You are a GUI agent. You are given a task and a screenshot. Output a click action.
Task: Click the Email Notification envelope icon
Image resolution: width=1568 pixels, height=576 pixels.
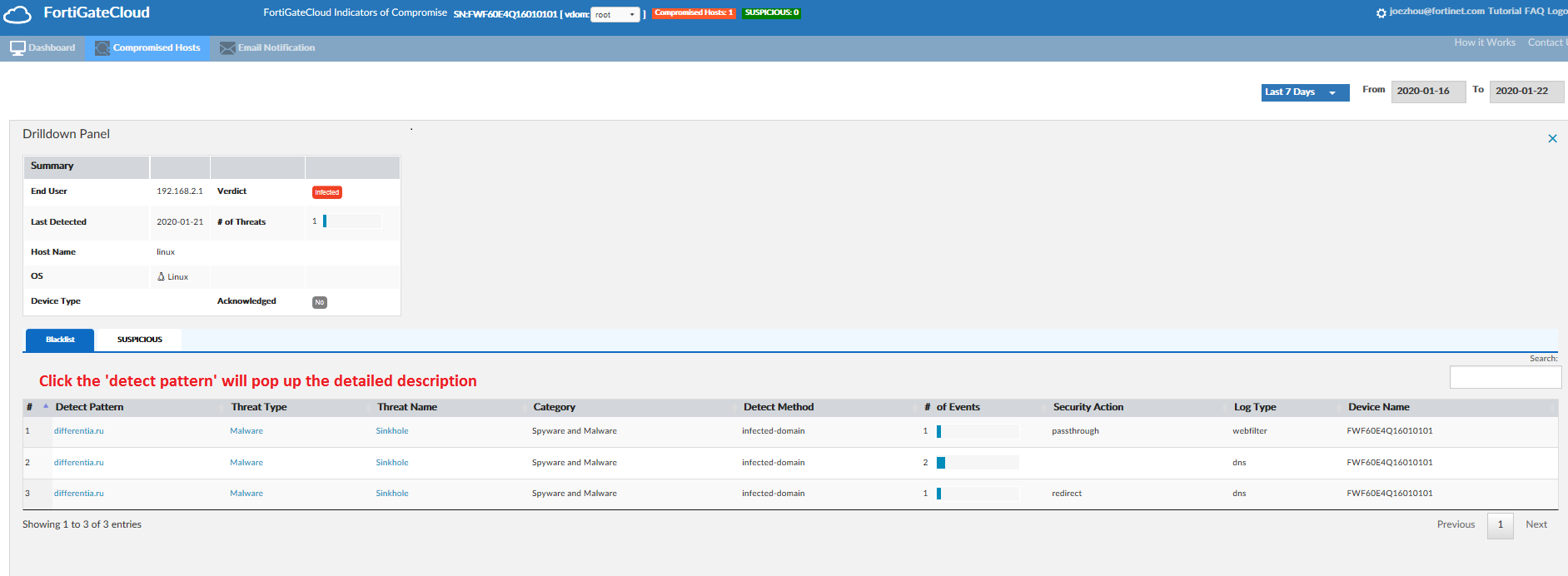point(227,48)
